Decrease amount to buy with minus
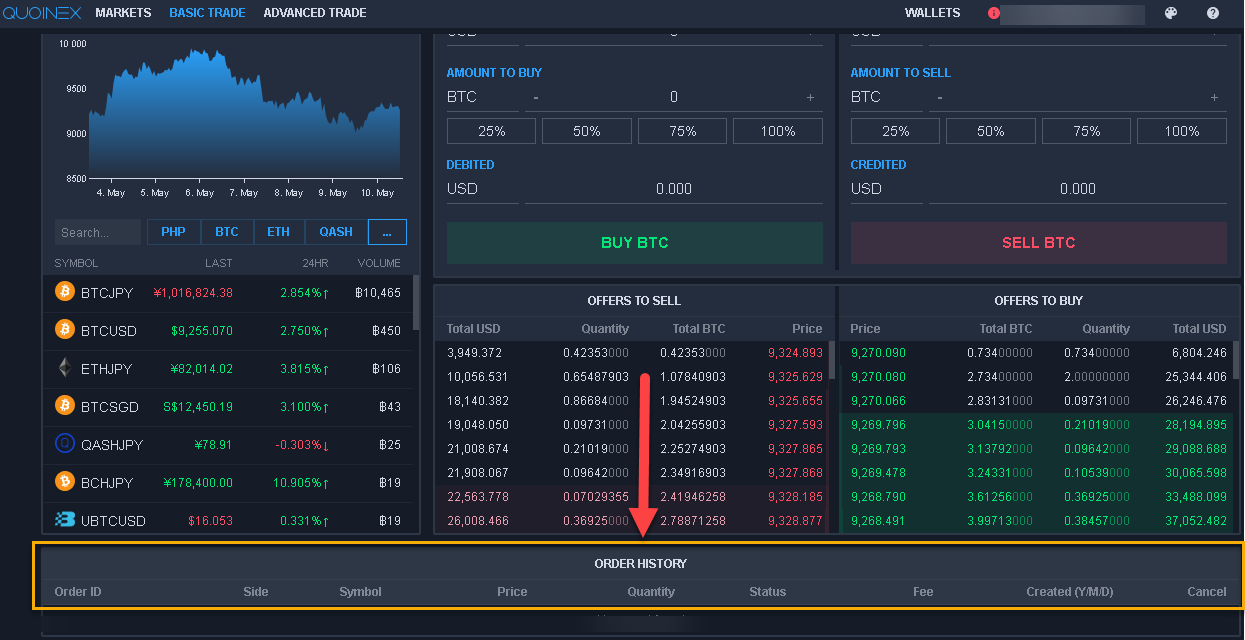This screenshot has width=1245, height=640. (536, 97)
